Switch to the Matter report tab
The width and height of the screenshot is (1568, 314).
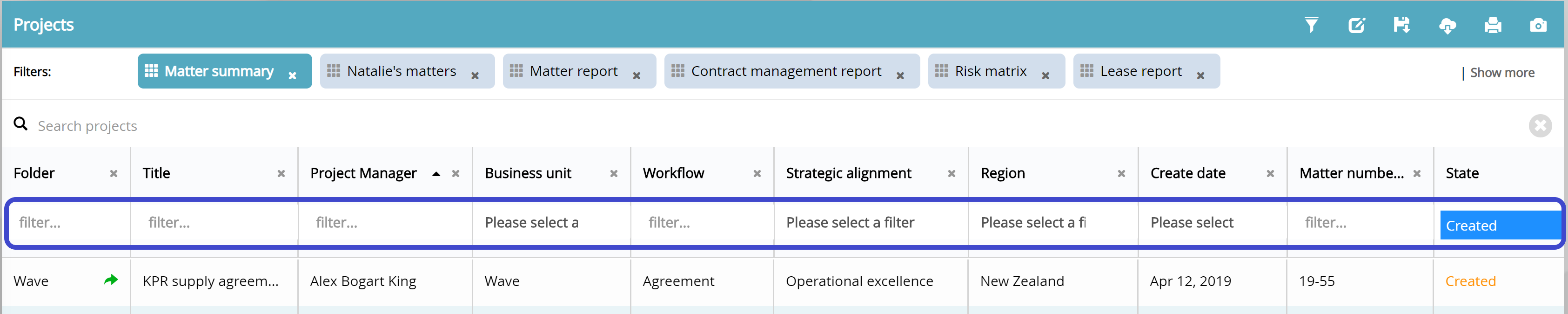tap(573, 71)
